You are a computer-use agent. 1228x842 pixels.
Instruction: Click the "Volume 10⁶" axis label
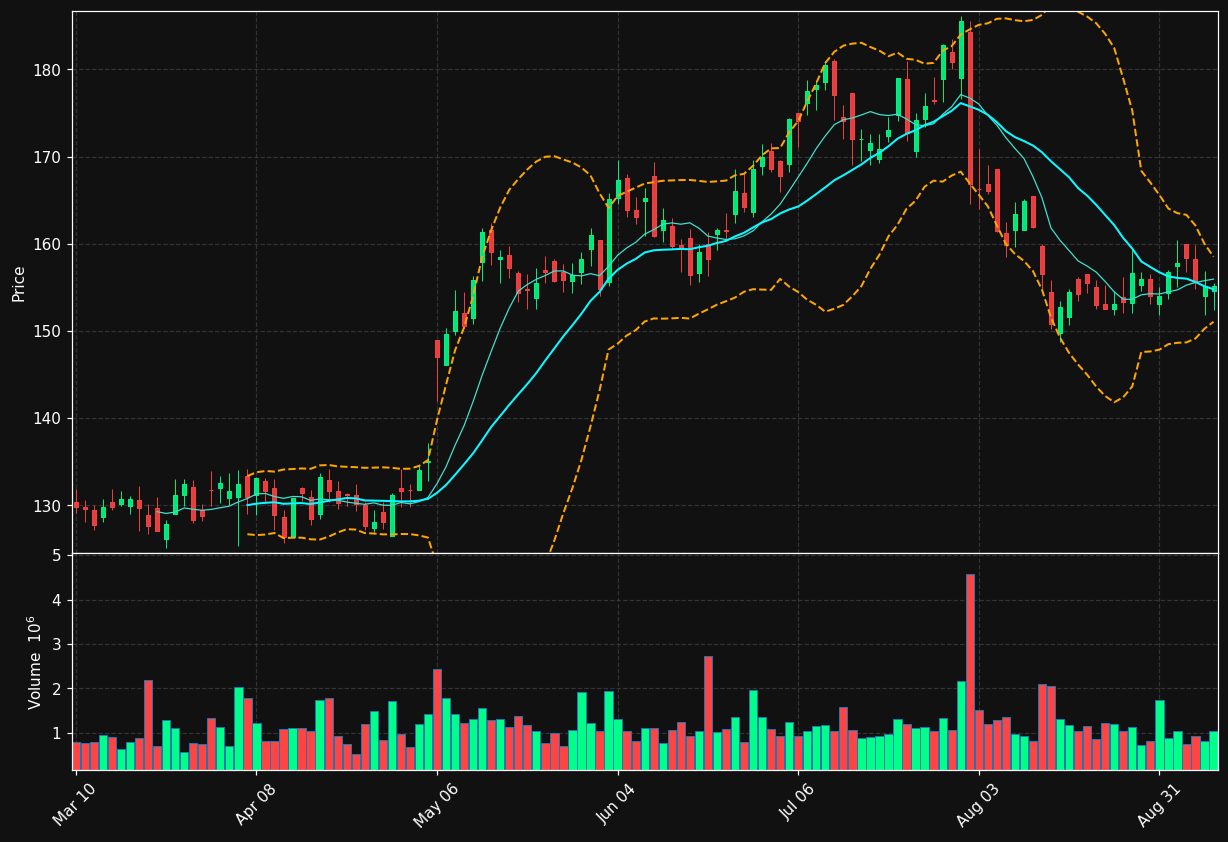coord(35,662)
